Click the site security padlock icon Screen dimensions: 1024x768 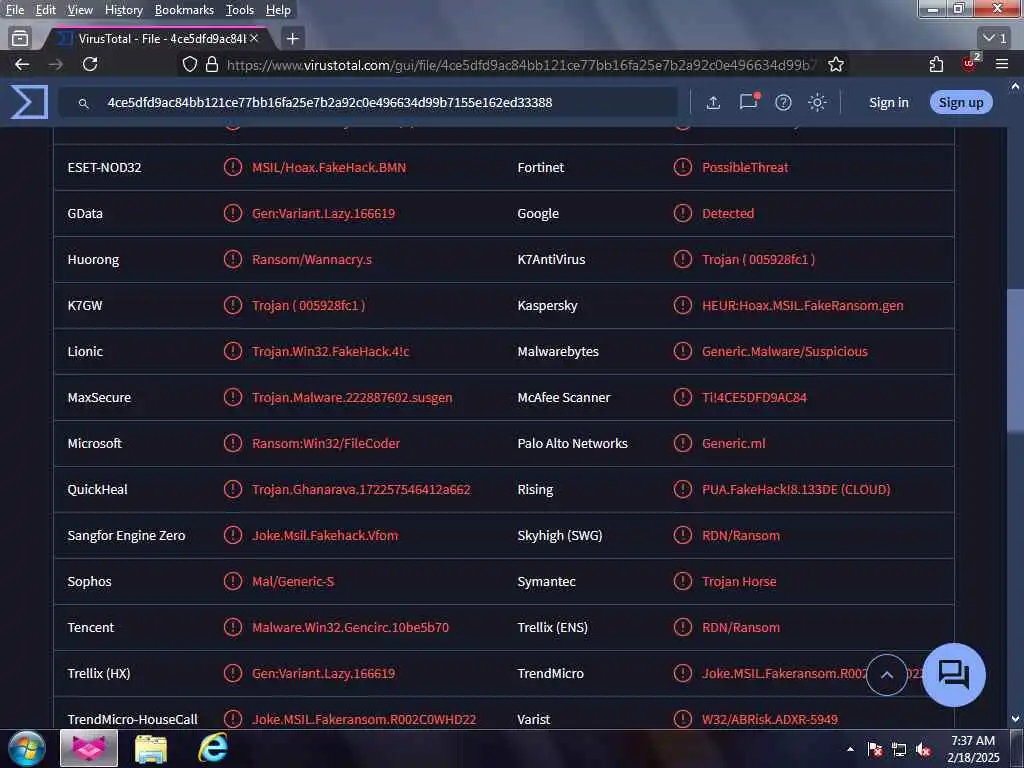(212, 64)
